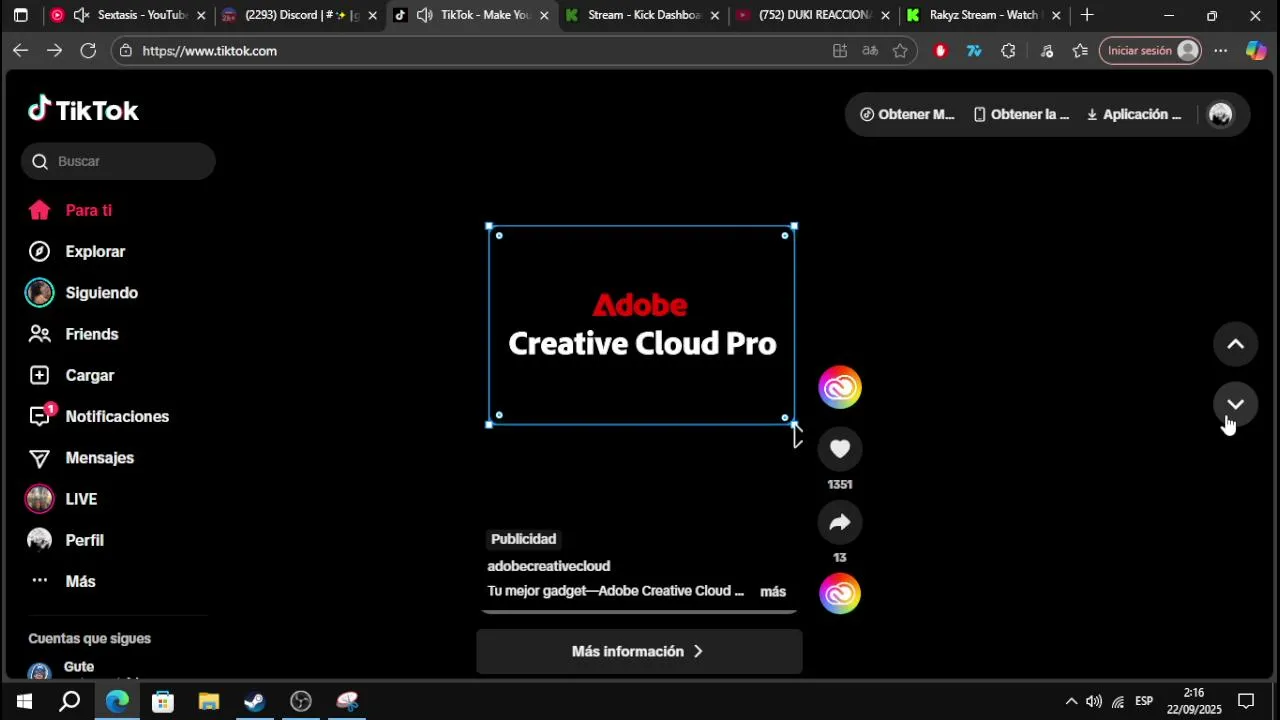Click Aplicación download button

tap(1134, 114)
